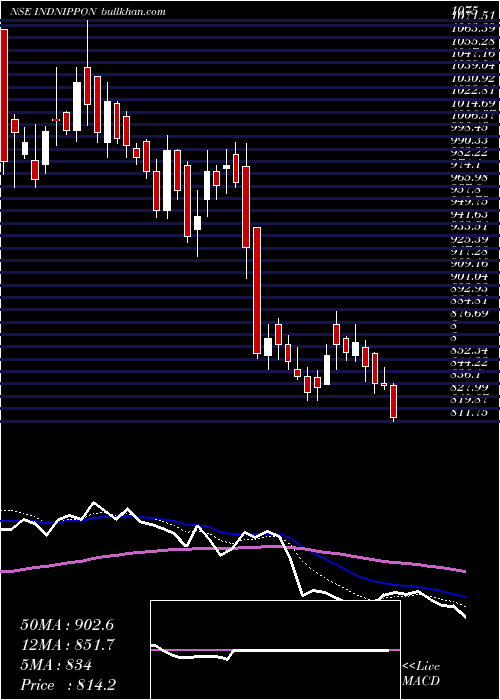This screenshot has width=500, height=700.
Task: Select the 5MA : 834 legend entry
Action: (56, 665)
